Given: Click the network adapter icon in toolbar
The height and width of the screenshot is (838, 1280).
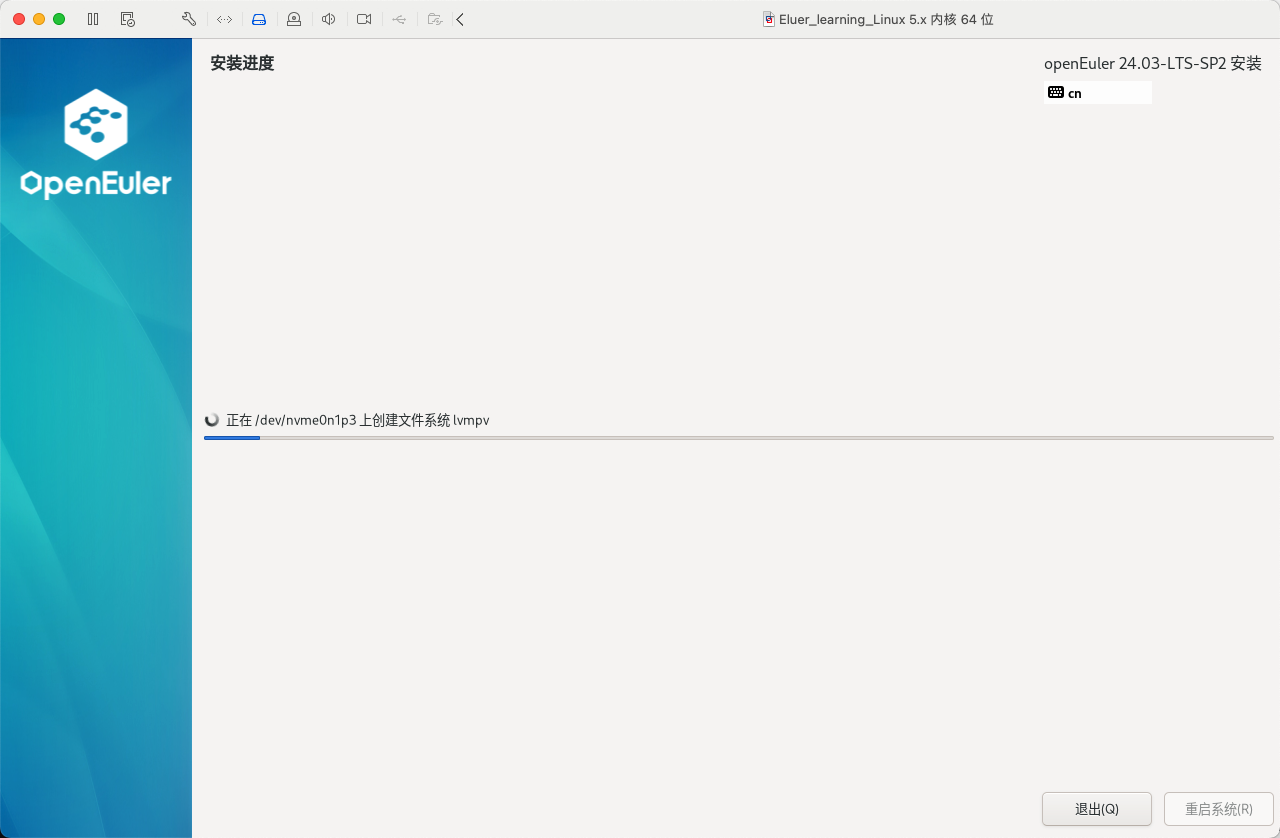Looking at the screenshot, I should 224,19.
